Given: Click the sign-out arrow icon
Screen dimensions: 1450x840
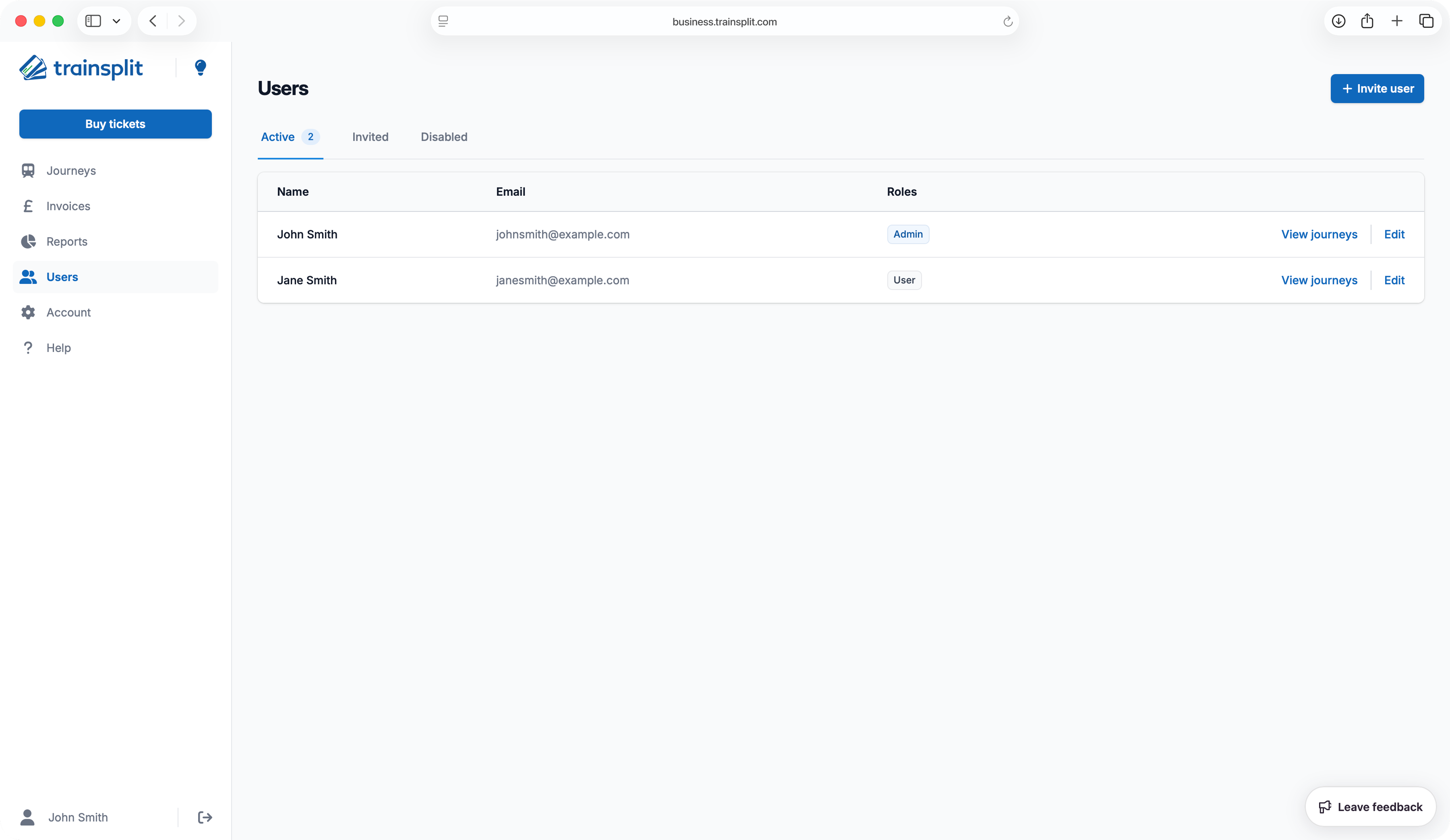Looking at the screenshot, I should (205, 817).
